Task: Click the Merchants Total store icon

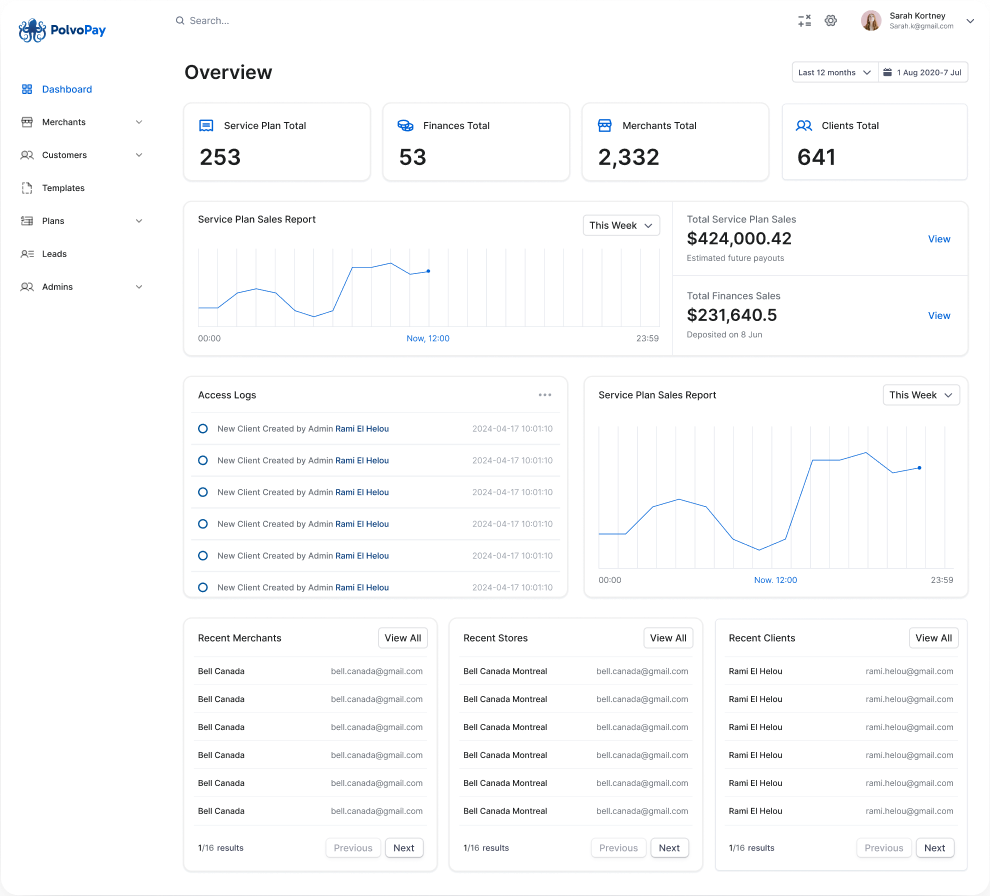Action: [x=604, y=126]
